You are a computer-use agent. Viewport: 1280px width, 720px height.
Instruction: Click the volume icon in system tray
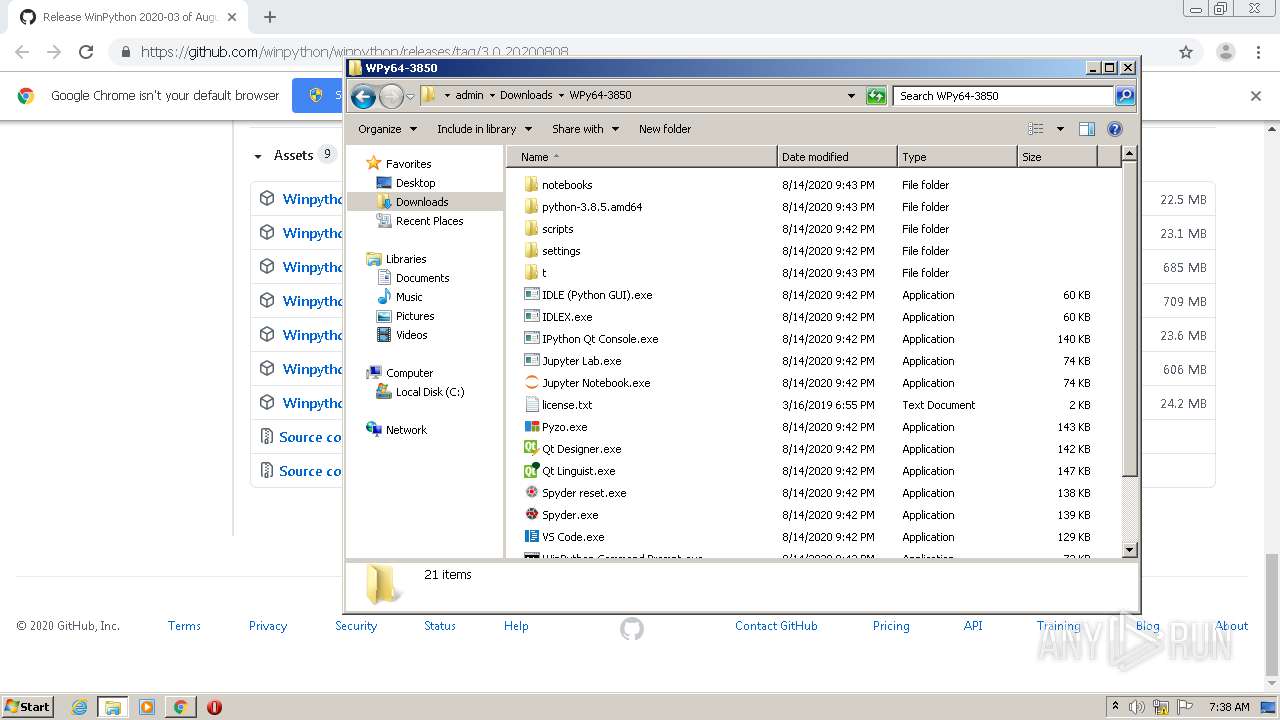click(x=1137, y=707)
